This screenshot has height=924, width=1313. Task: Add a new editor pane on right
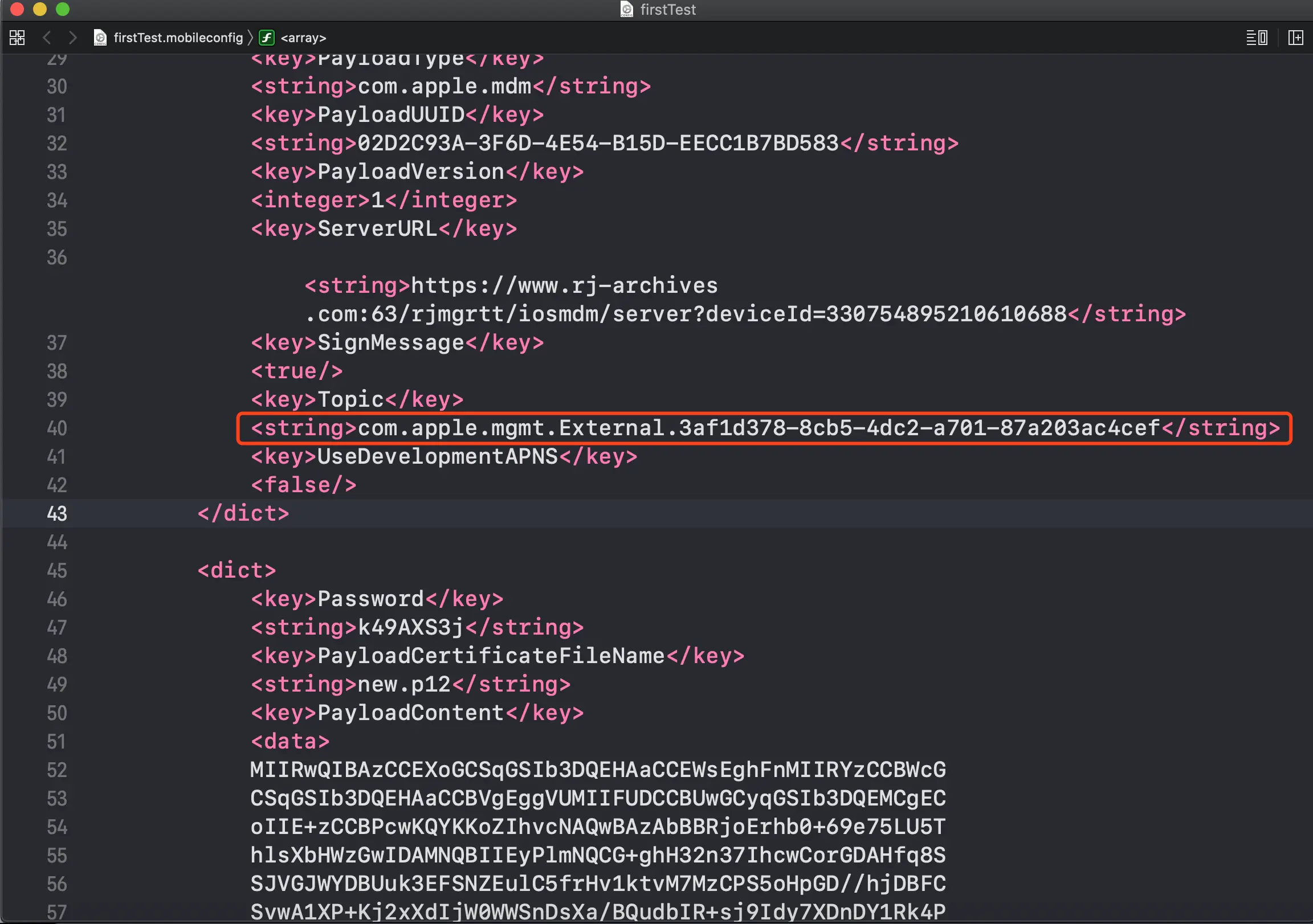coord(1295,38)
